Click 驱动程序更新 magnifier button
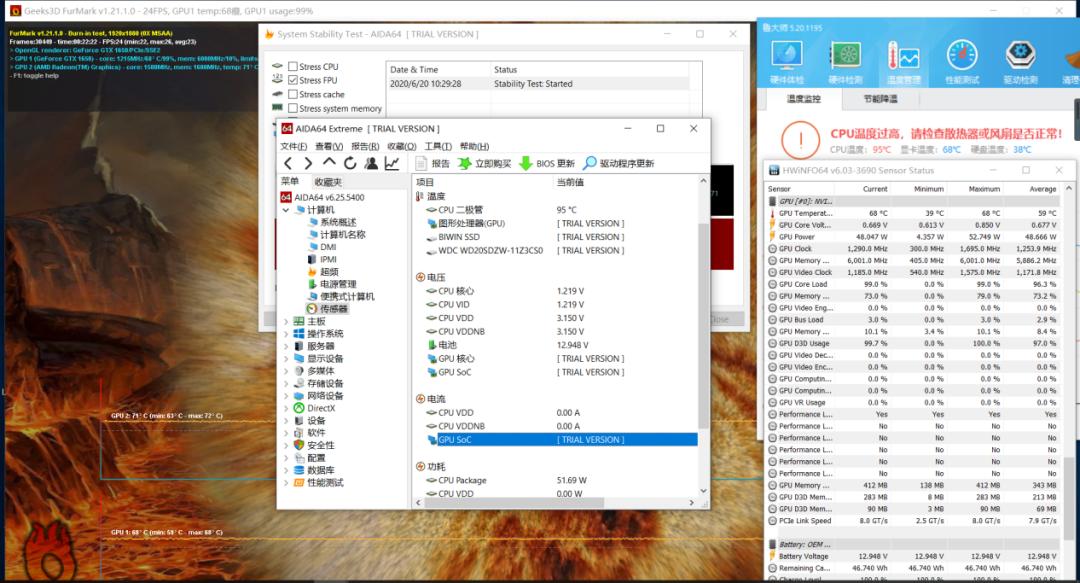Image resolution: width=1080 pixels, height=583 pixels. 619,163
